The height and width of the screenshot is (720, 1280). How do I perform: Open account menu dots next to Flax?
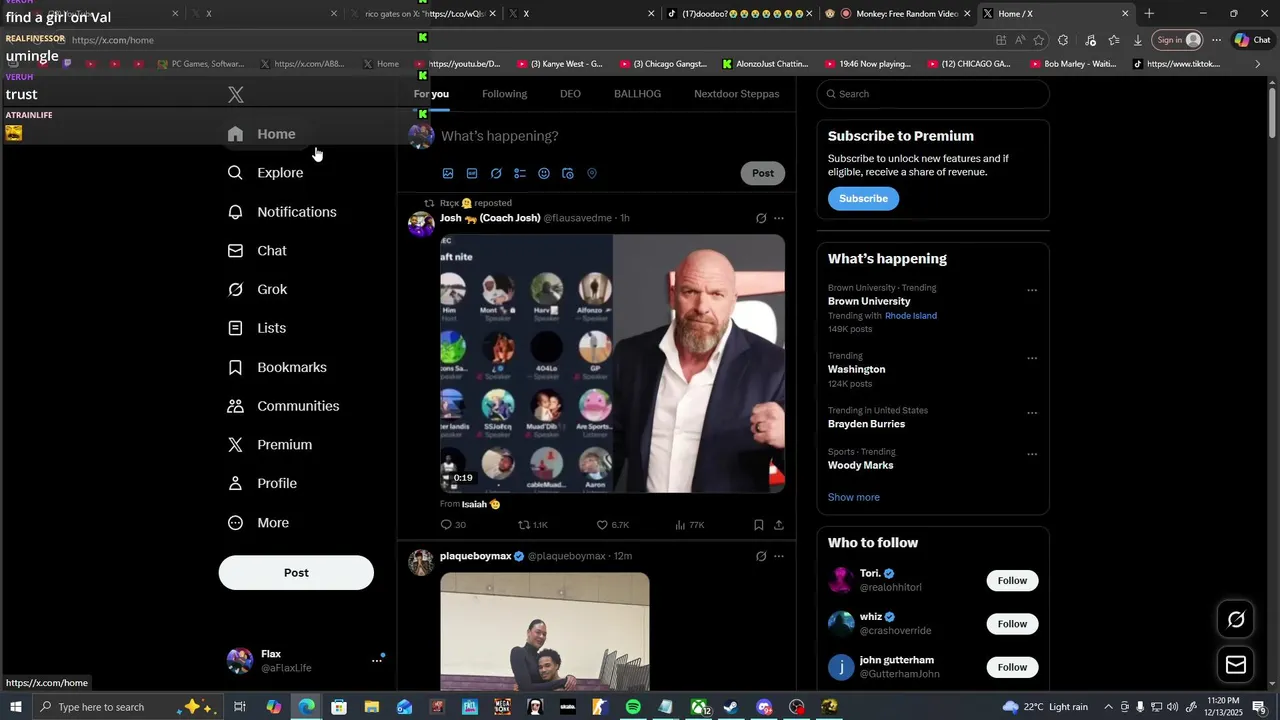(377, 660)
